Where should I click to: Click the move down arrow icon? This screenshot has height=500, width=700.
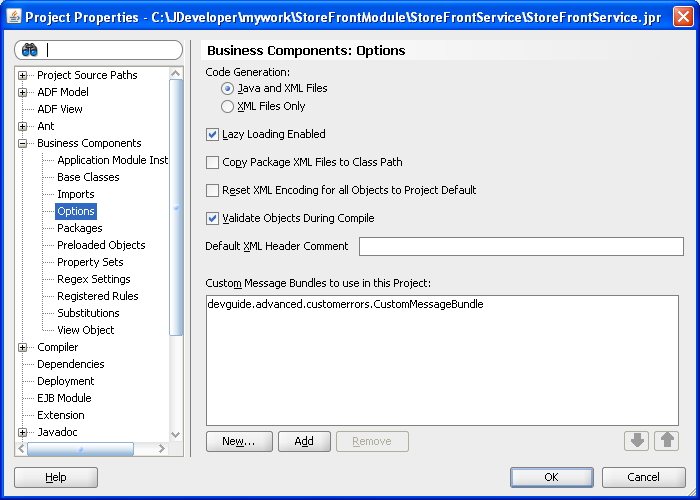[637, 441]
